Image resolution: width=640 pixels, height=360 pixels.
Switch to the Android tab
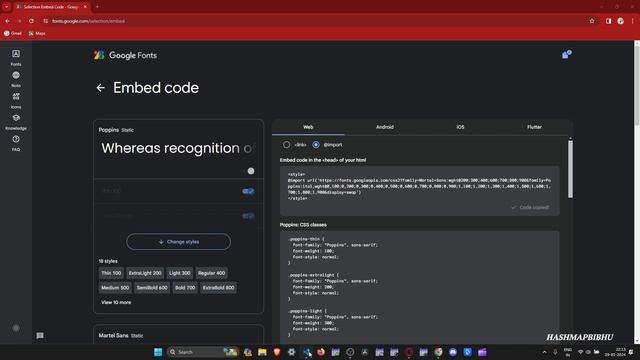385,127
